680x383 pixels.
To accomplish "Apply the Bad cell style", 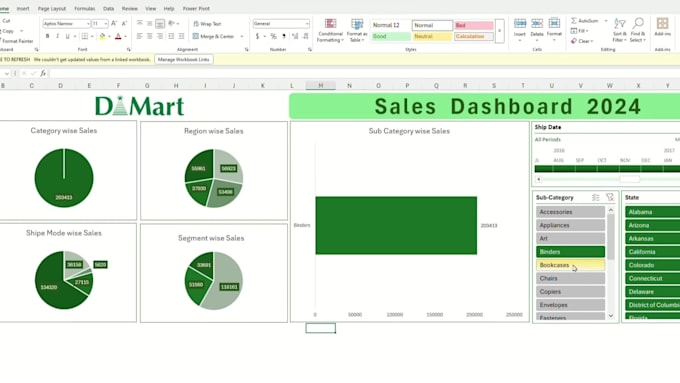I will click(474, 25).
